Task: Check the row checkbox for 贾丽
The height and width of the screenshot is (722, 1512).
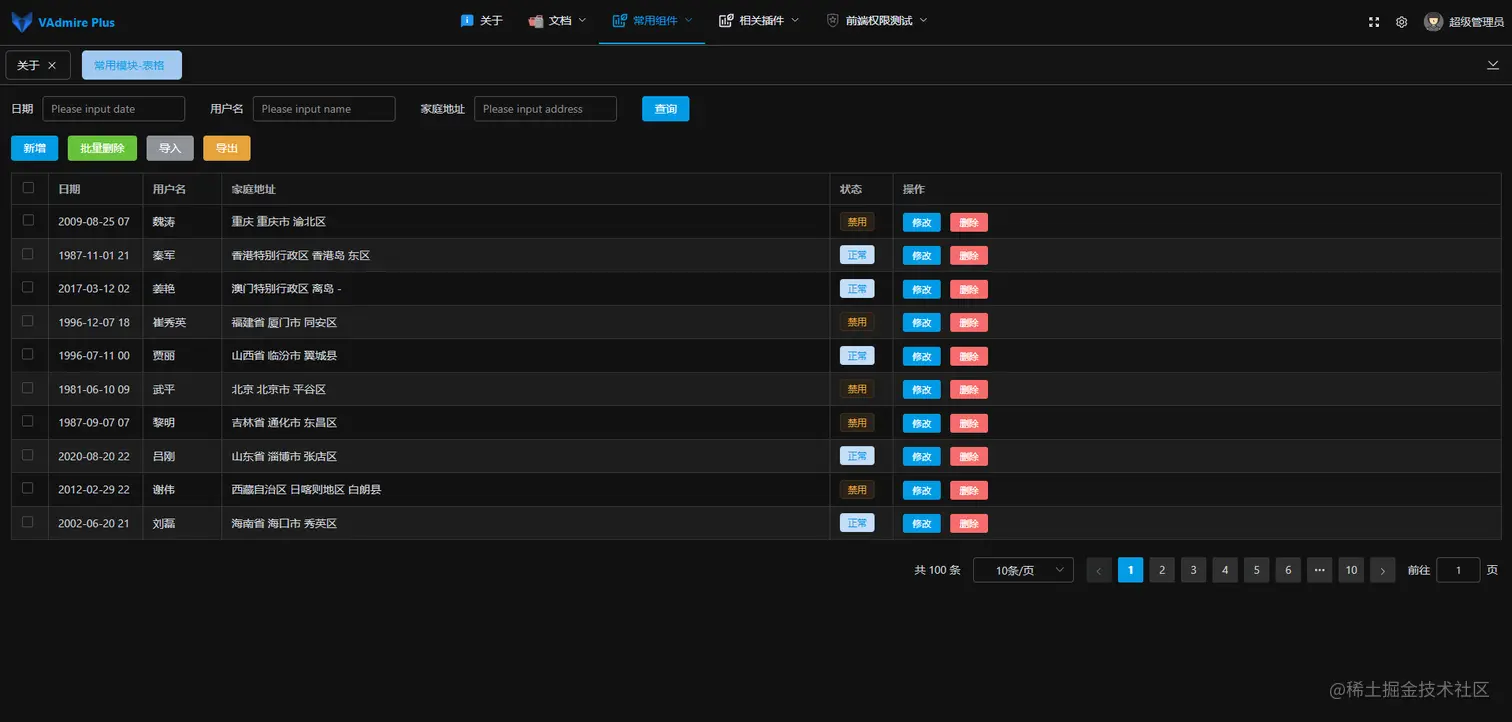Action: pos(28,355)
